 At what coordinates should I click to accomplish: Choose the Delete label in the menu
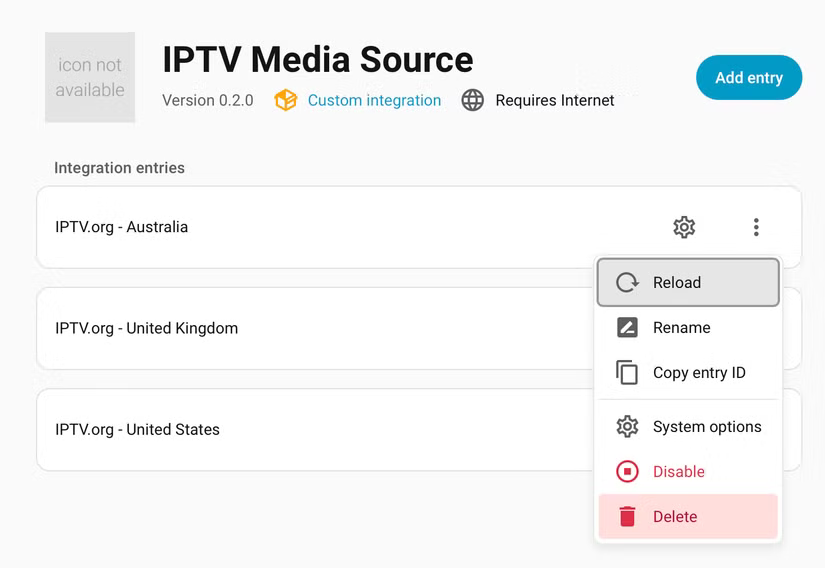675,517
